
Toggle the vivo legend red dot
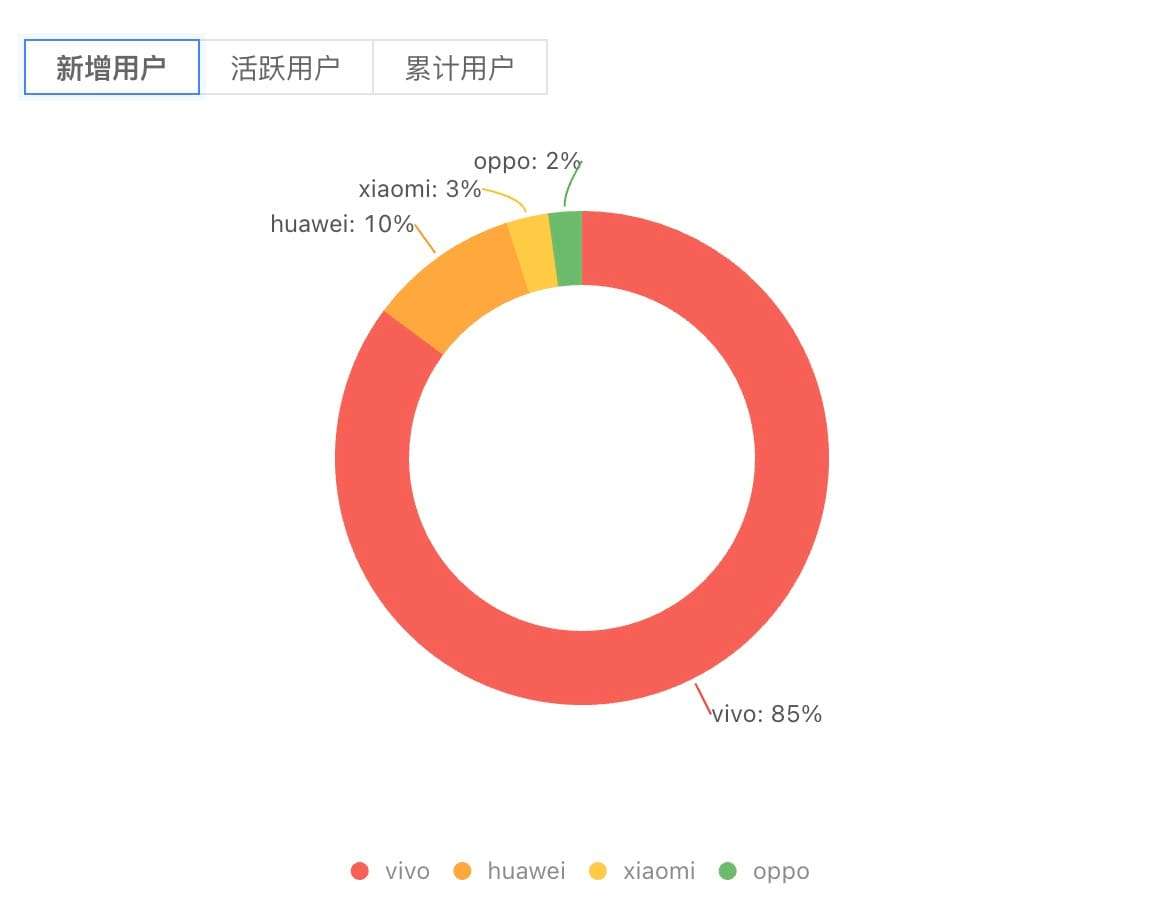point(360,871)
